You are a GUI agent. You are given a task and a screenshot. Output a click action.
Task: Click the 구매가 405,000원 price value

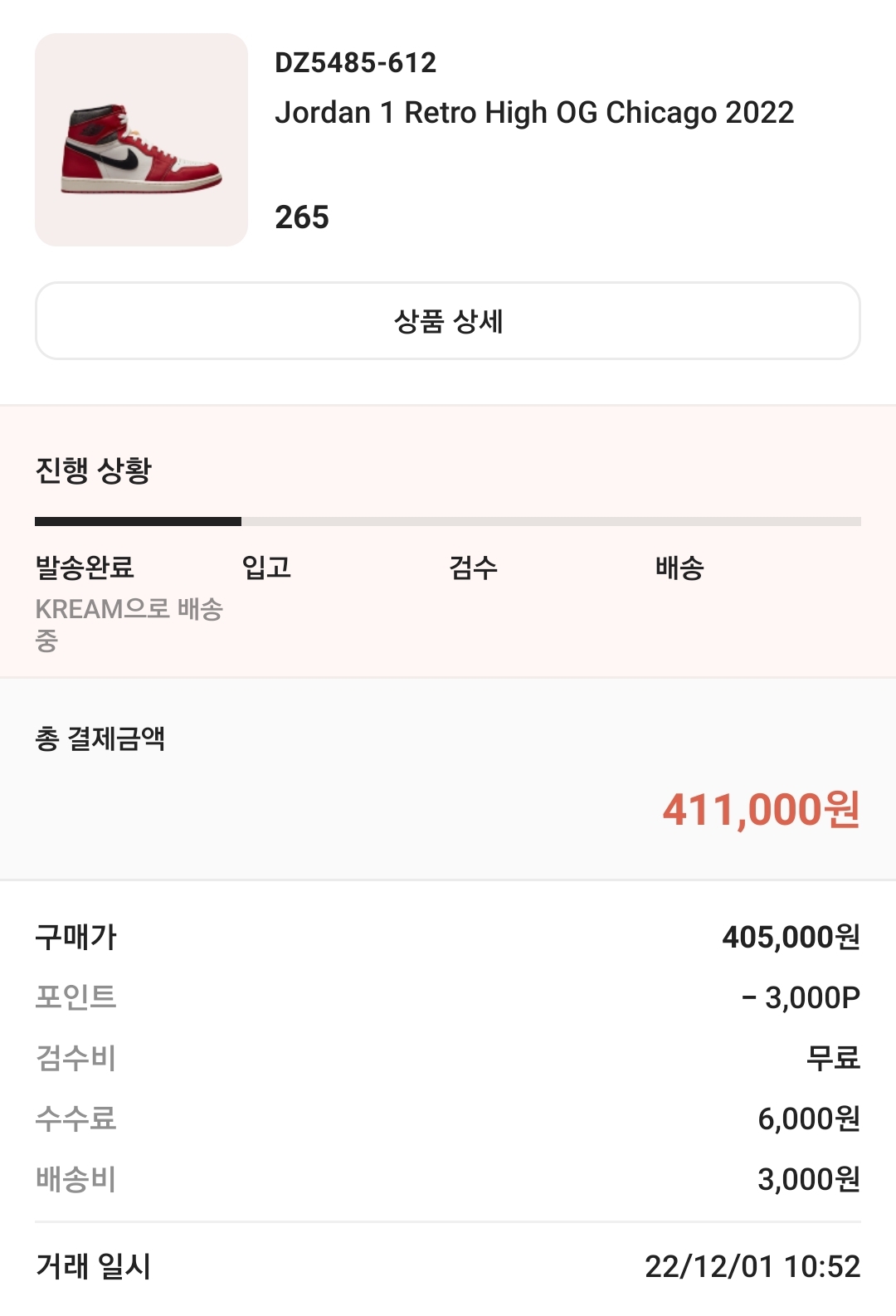(791, 938)
